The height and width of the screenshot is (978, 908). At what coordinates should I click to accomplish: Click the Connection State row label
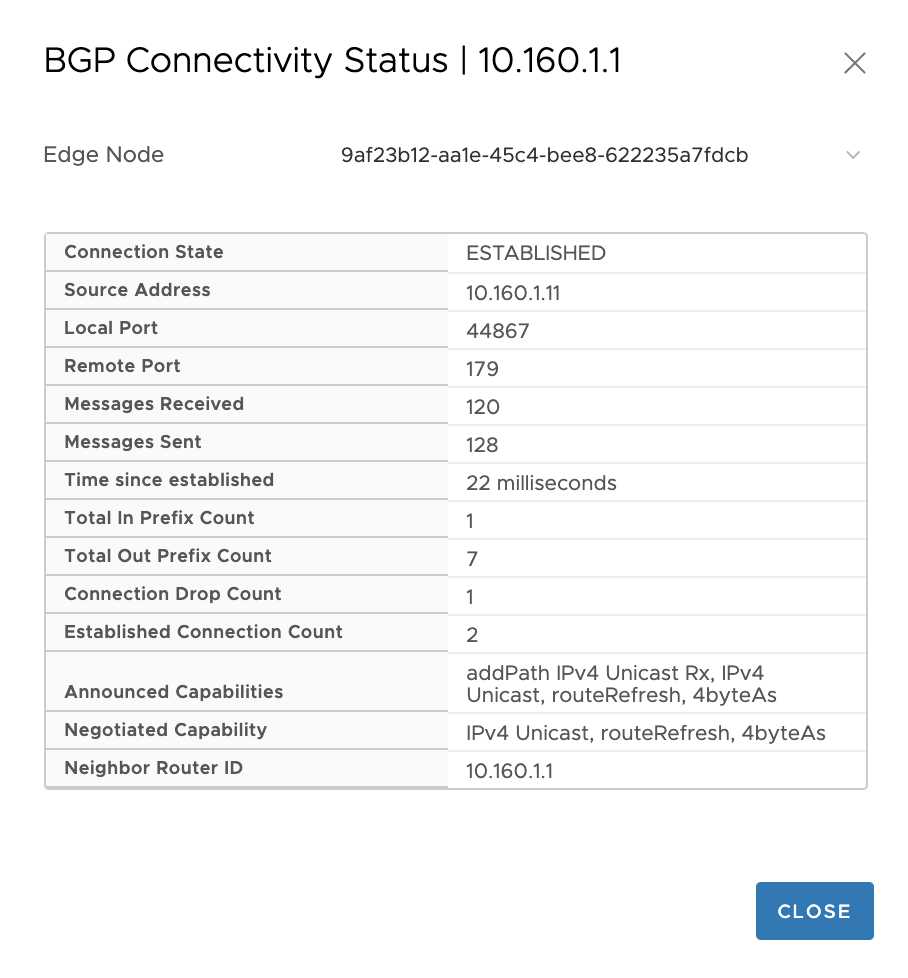pyautogui.click(x=143, y=252)
